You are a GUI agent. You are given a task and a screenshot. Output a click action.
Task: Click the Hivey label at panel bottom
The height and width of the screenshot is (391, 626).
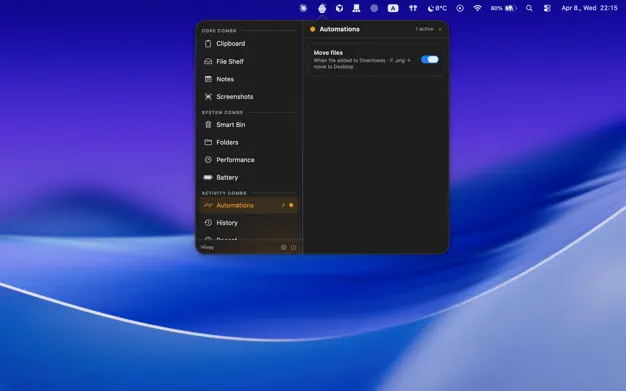pyautogui.click(x=207, y=247)
